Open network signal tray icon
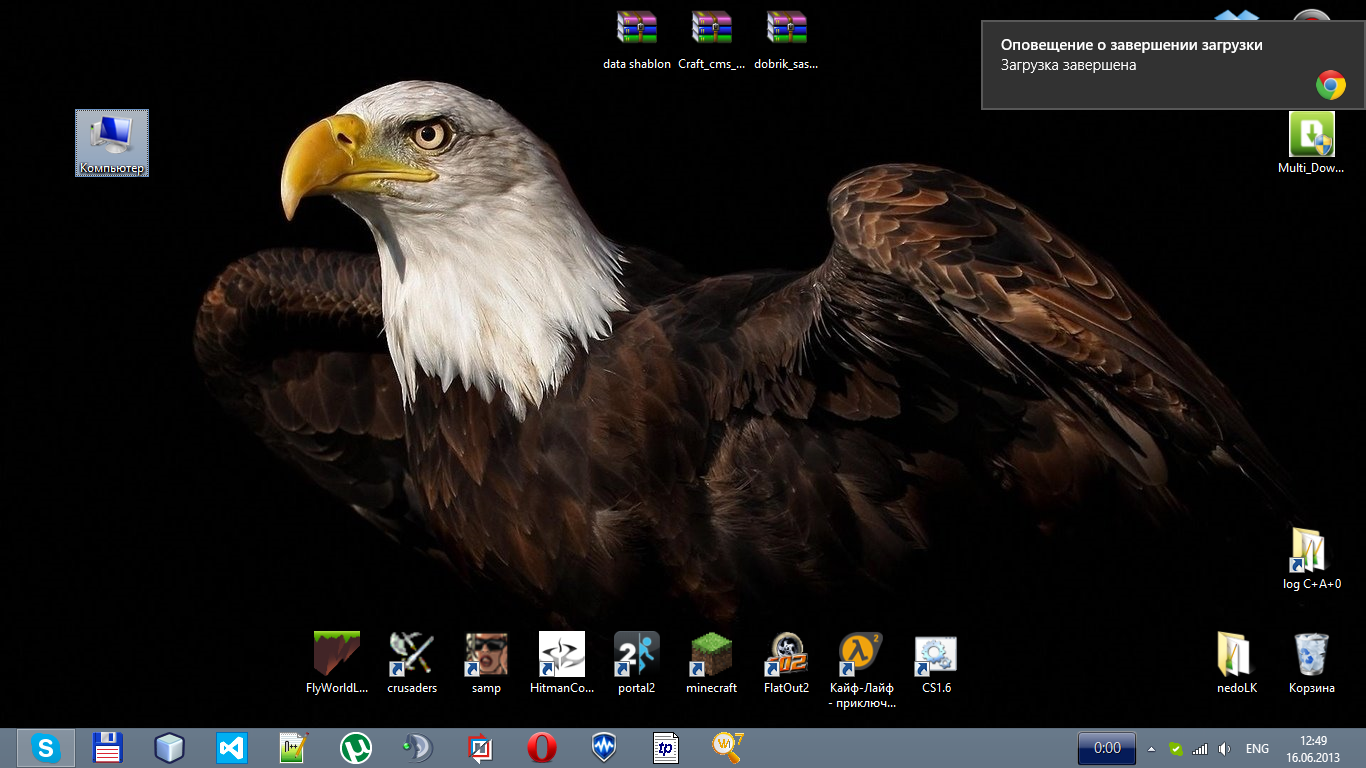 coord(1200,749)
